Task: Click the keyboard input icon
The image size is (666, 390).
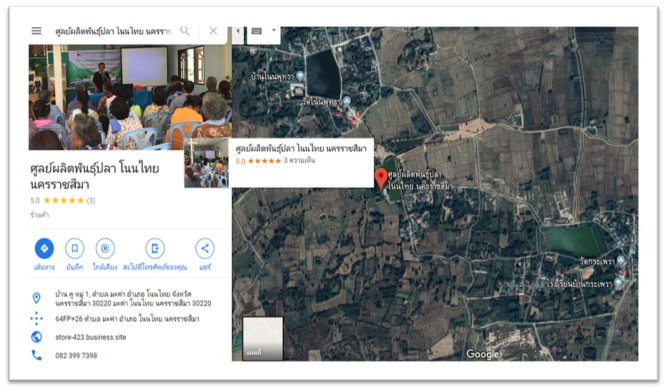Action: tap(257, 31)
